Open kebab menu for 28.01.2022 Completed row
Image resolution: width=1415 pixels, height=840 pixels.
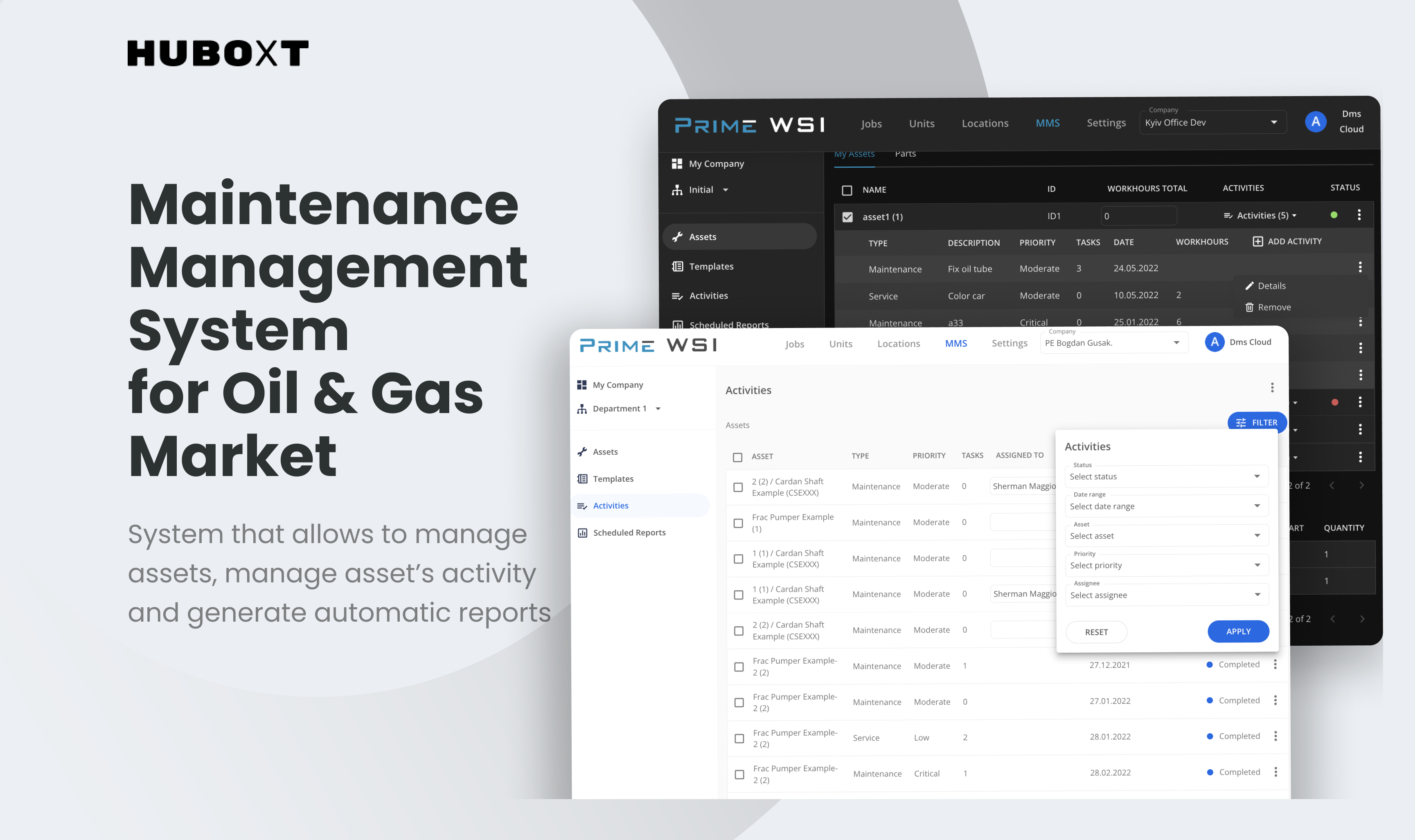(x=1275, y=737)
